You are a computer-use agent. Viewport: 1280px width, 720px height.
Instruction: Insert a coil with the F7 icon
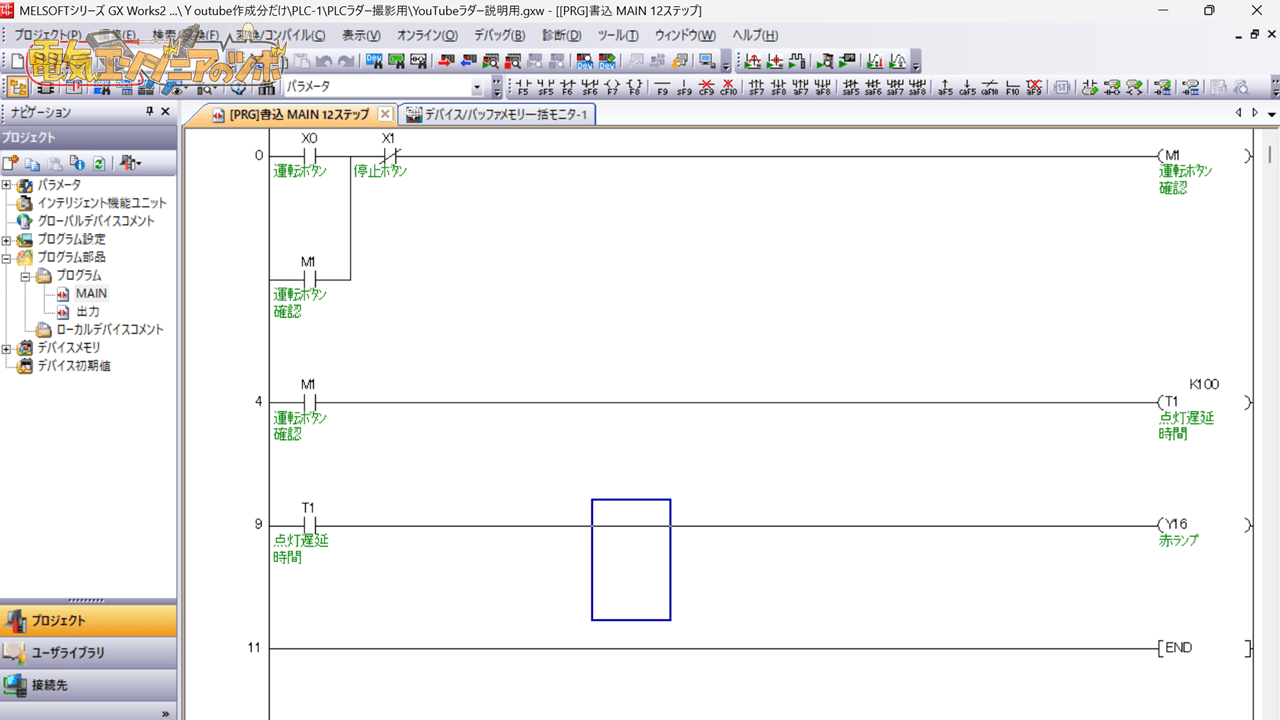pos(612,87)
